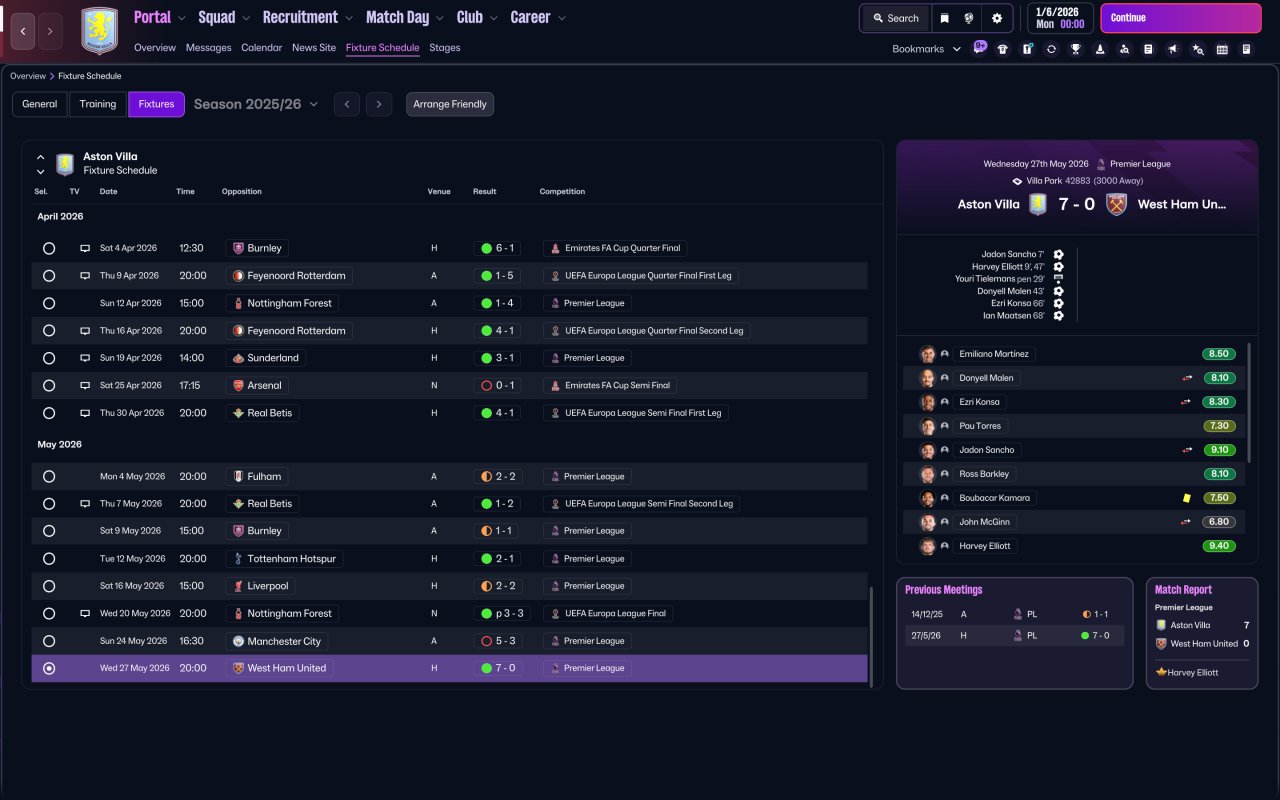Open the calendar grid icon shortcut
This screenshot has height=800, width=1280.
point(1222,49)
